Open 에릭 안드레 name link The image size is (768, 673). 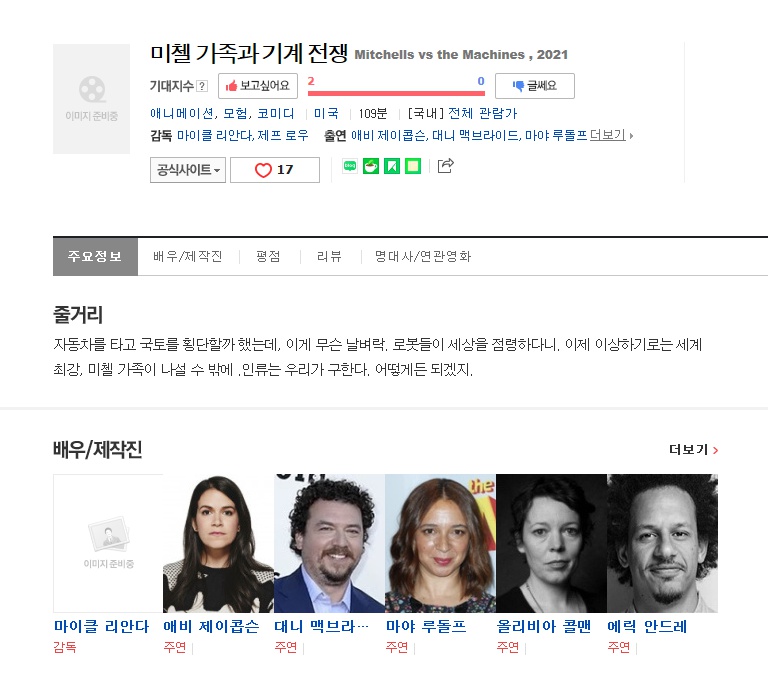pyautogui.click(x=647, y=626)
